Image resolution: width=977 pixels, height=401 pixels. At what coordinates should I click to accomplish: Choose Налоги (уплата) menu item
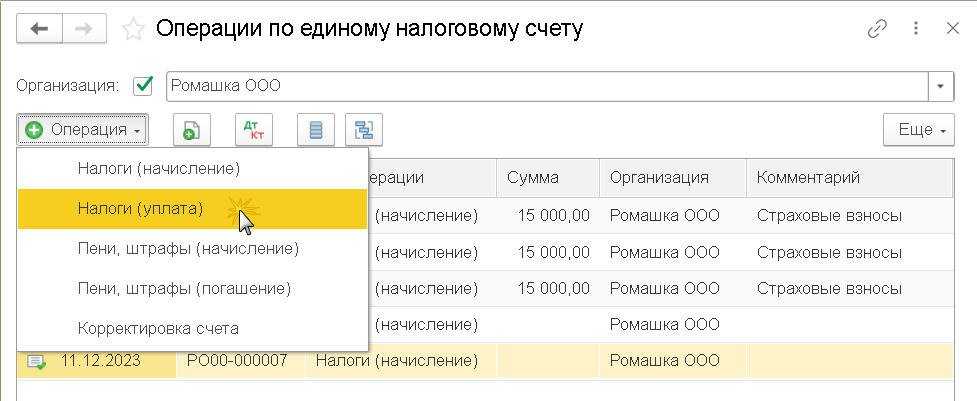tap(140, 209)
